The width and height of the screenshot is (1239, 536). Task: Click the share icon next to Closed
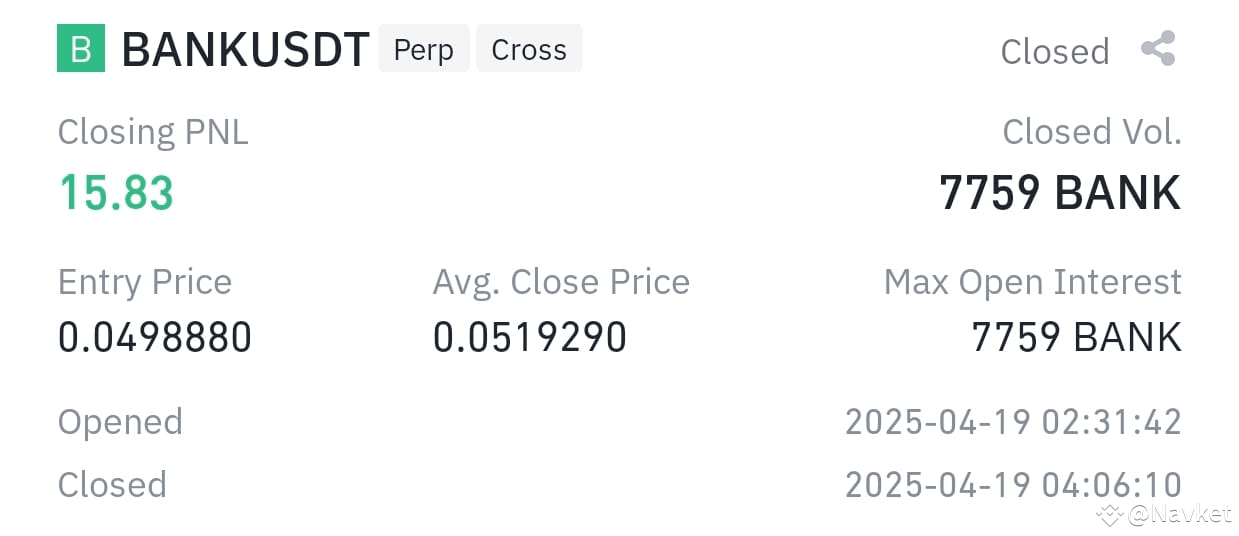point(1158,49)
